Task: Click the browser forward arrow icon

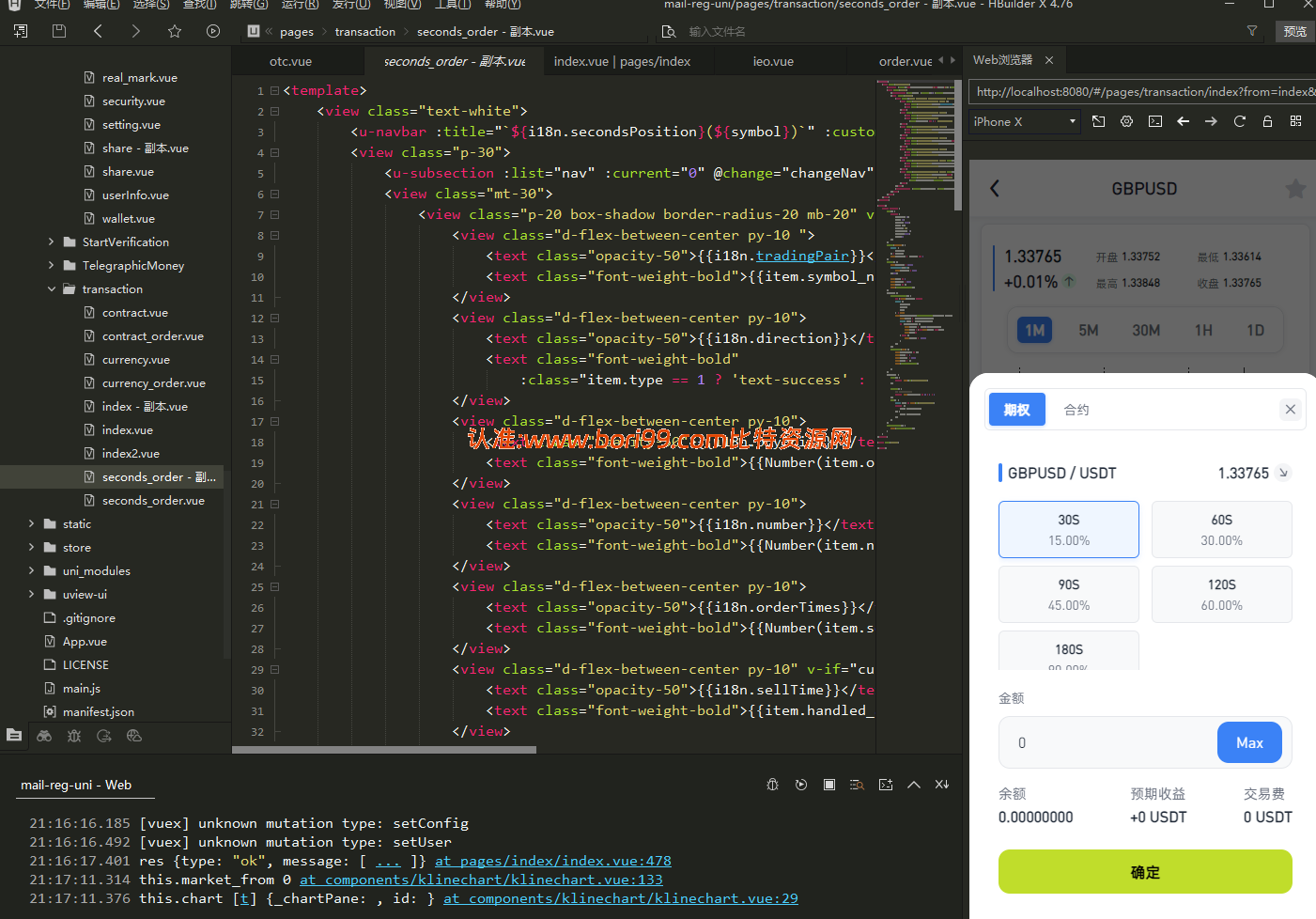Action: tap(1211, 121)
